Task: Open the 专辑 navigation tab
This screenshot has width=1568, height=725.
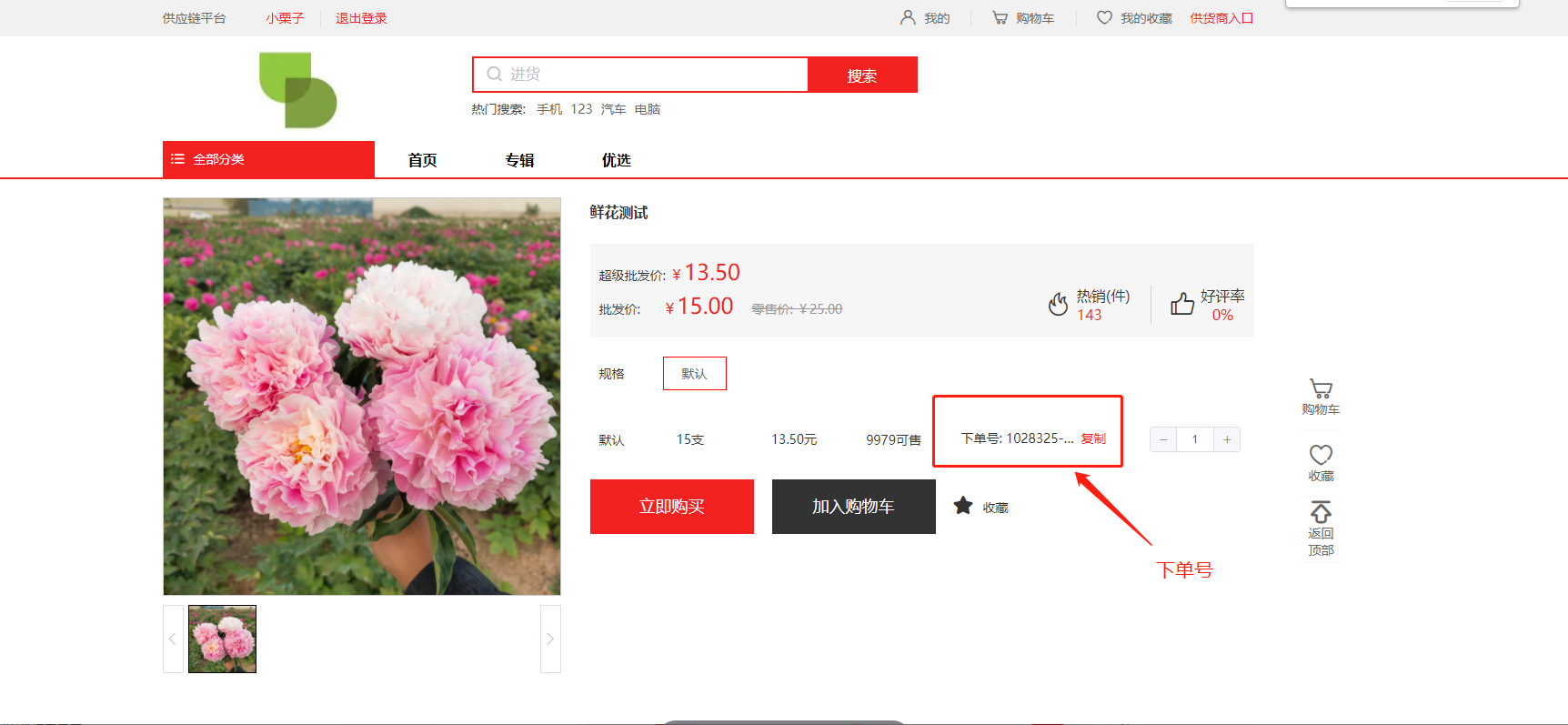Action: (x=519, y=160)
